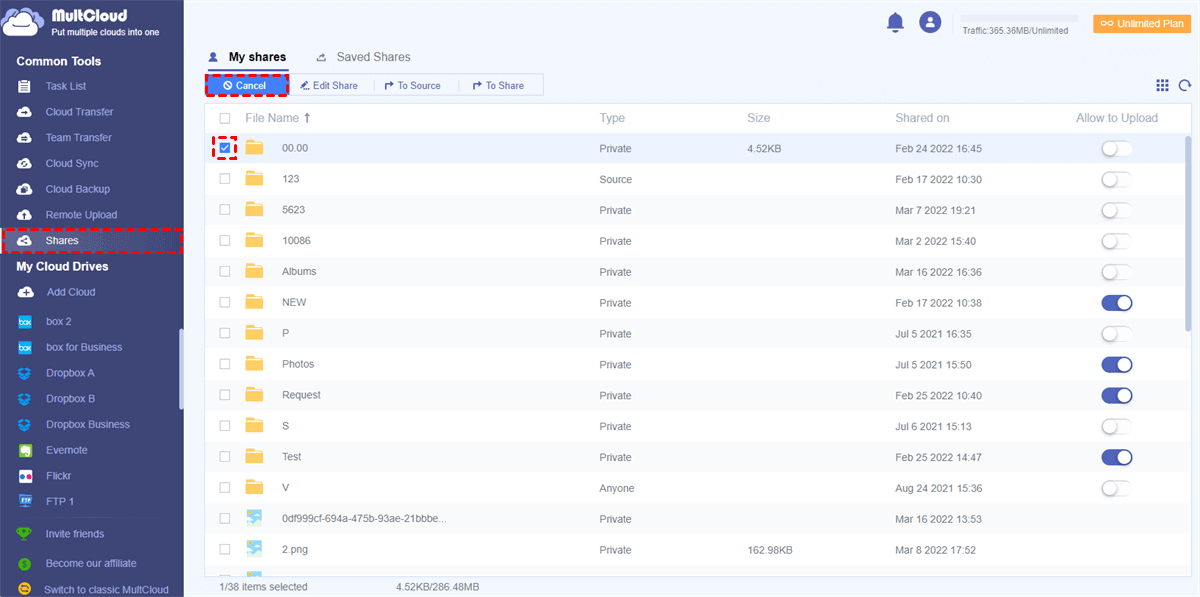The width and height of the screenshot is (1200, 597).
Task: Open the Request folder name
Action: click(301, 395)
